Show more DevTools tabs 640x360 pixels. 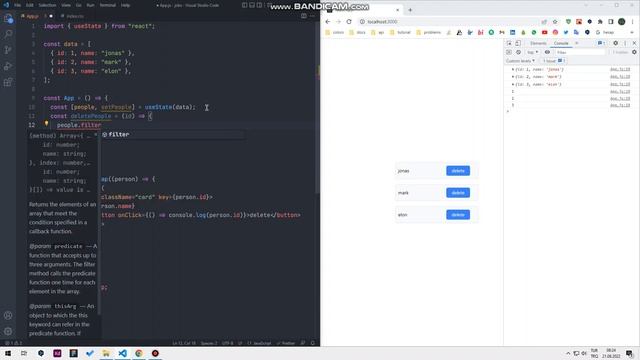[x=577, y=43]
